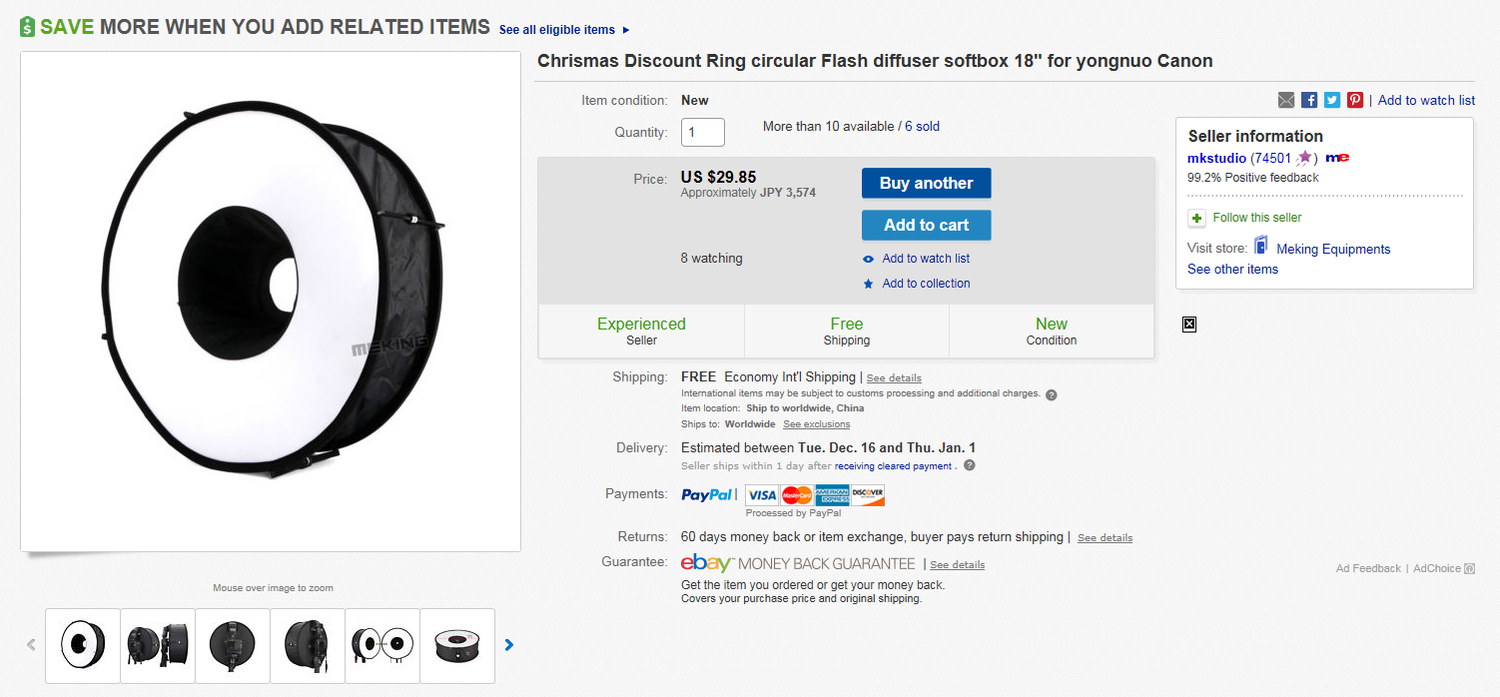1500x697 pixels.
Task: Expand See all eligible items arrow
Action: pyautogui.click(x=626, y=30)
